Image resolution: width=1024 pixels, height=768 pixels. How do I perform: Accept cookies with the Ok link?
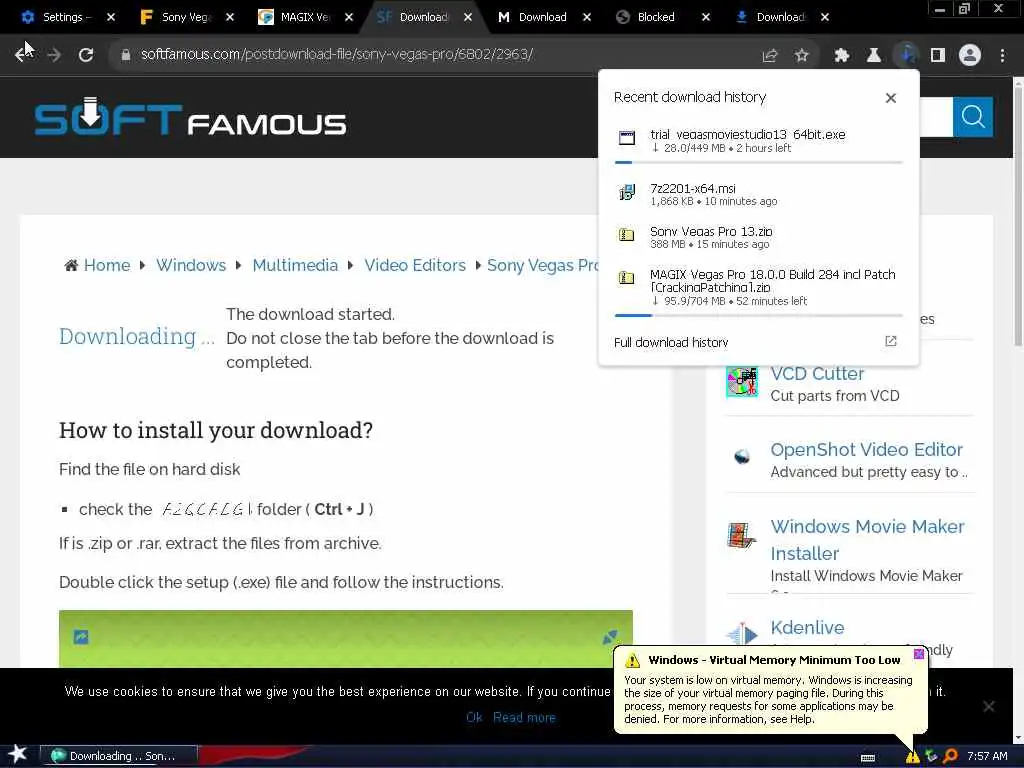[474, 717]
